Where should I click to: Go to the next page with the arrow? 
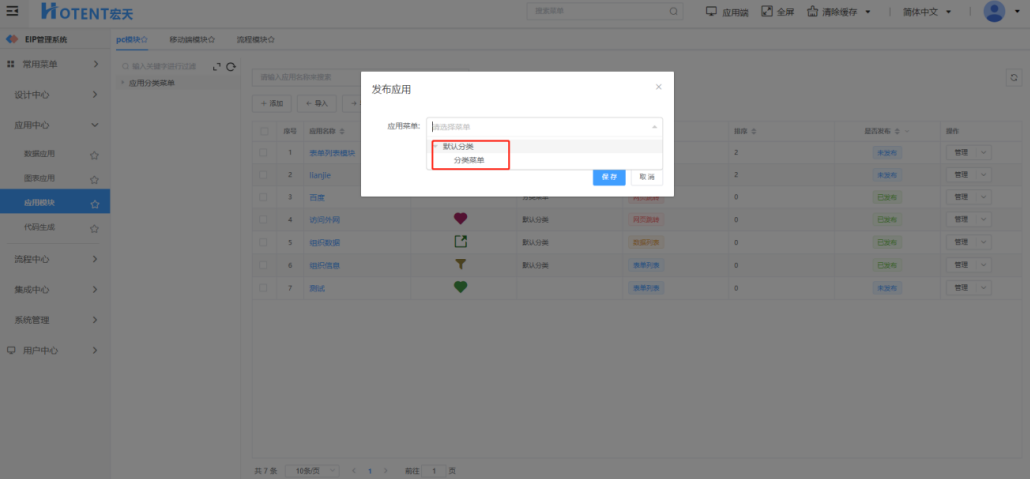(386, 470)
